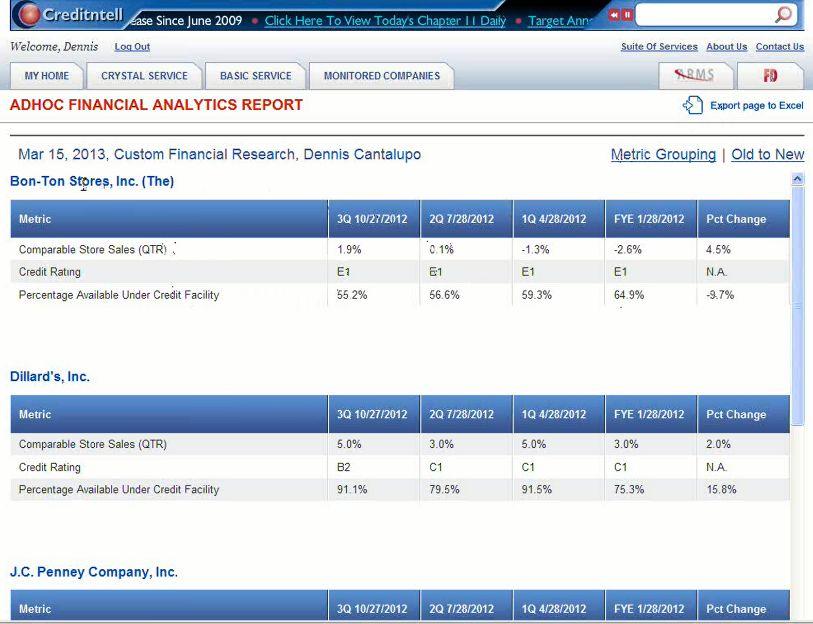Image resolution: width=813 pixels, height=624 pixels.
Task: Click Bon-Ton's Metric column header
Action: click(169, 219)
